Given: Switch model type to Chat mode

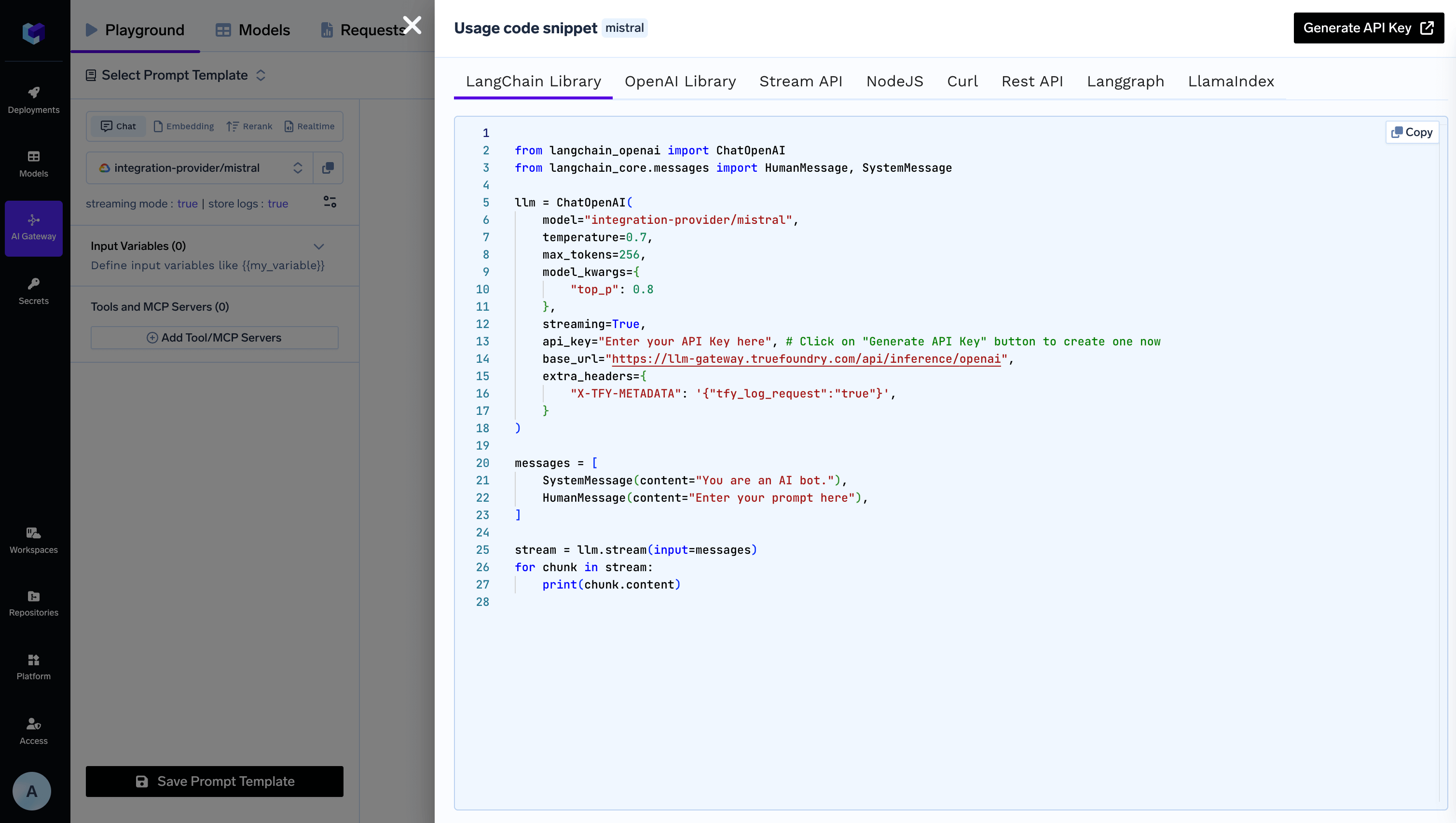Looking at the screenshot, I should [x=119, y=126].
